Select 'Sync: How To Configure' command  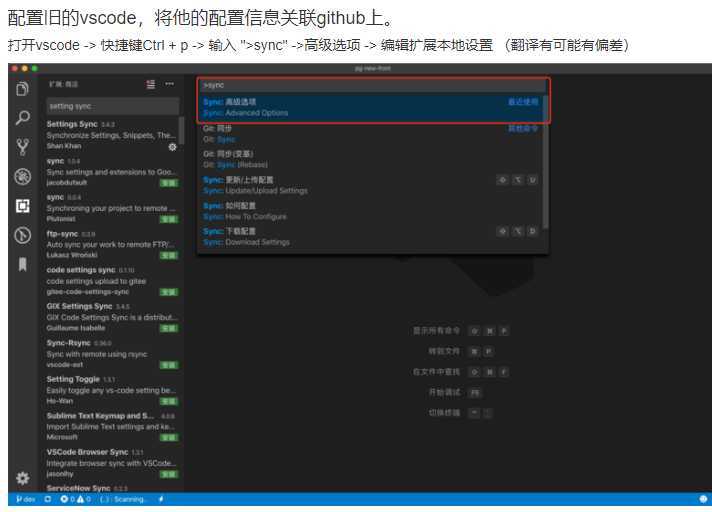coord(371,211)
